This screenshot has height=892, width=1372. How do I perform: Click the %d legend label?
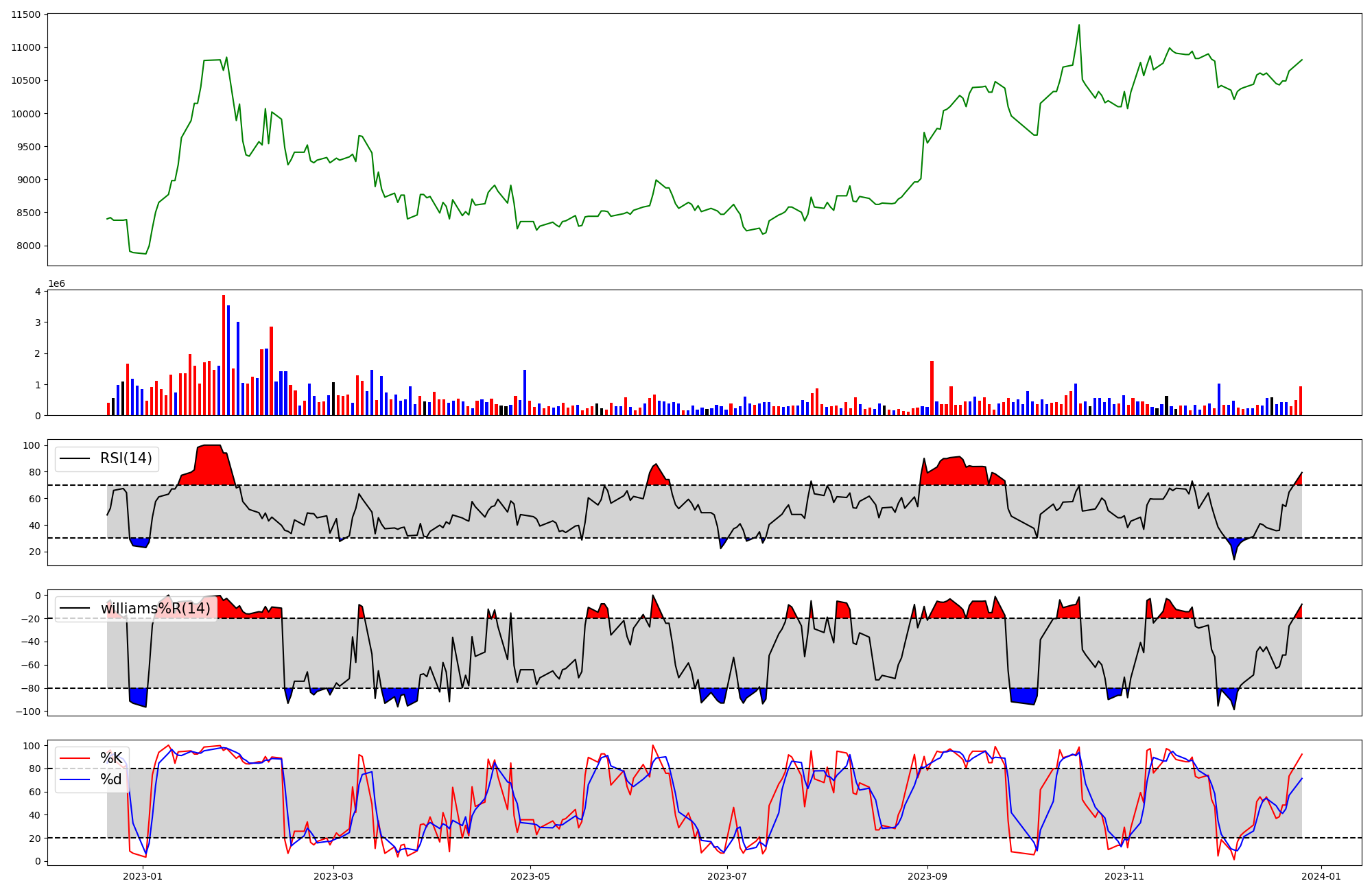111,779
